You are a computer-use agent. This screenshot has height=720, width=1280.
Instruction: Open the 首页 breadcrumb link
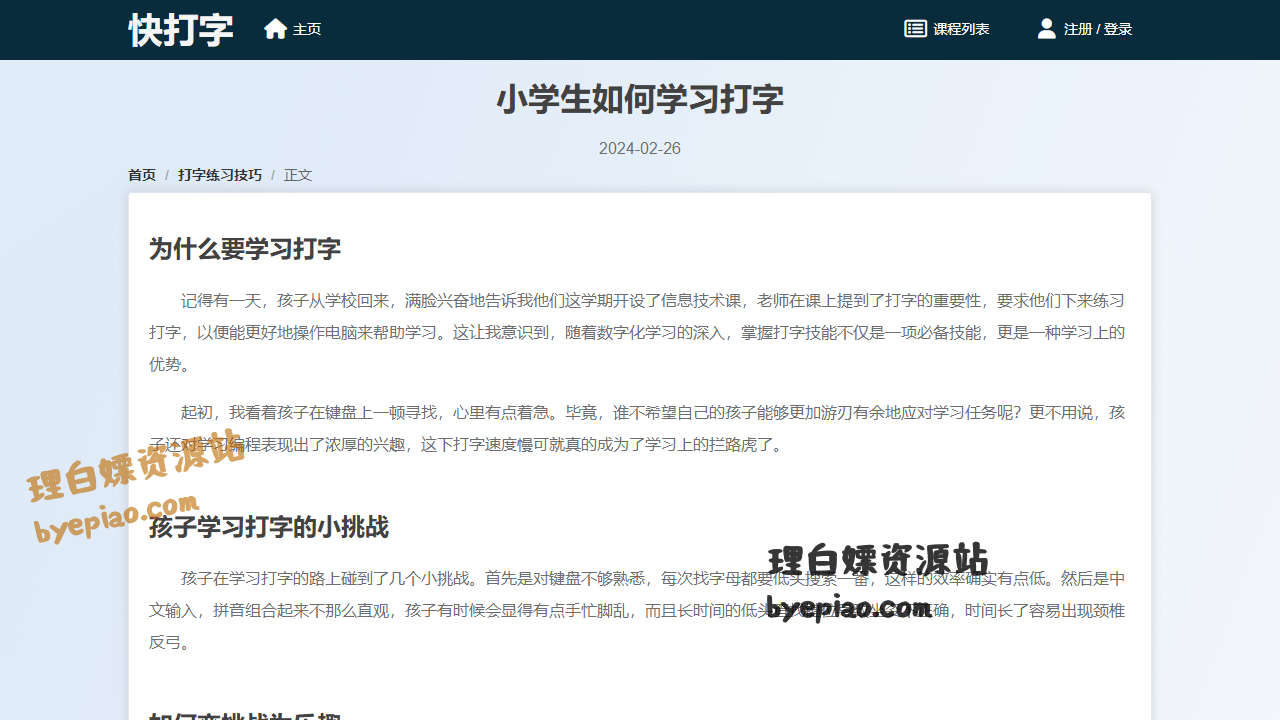point(141,174)
